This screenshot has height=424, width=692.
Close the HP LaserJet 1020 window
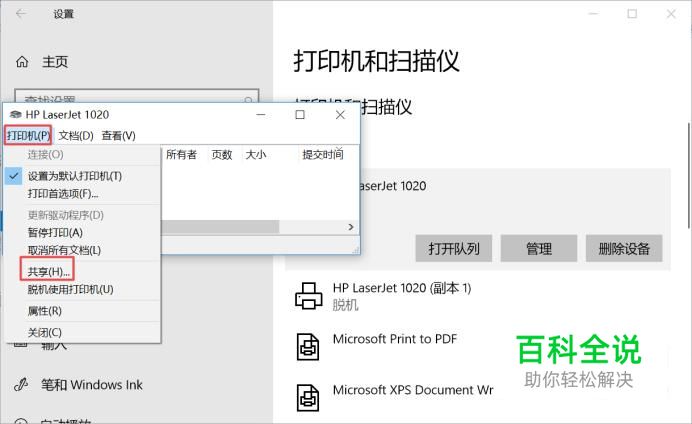pyautogui.click(x=340, y=115)
